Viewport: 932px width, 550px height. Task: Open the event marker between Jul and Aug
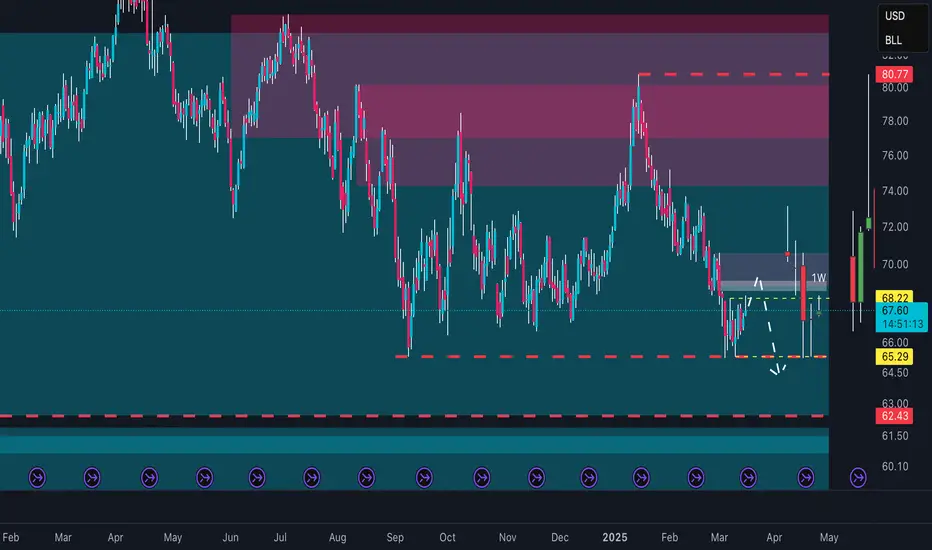(x=311, y=477)
